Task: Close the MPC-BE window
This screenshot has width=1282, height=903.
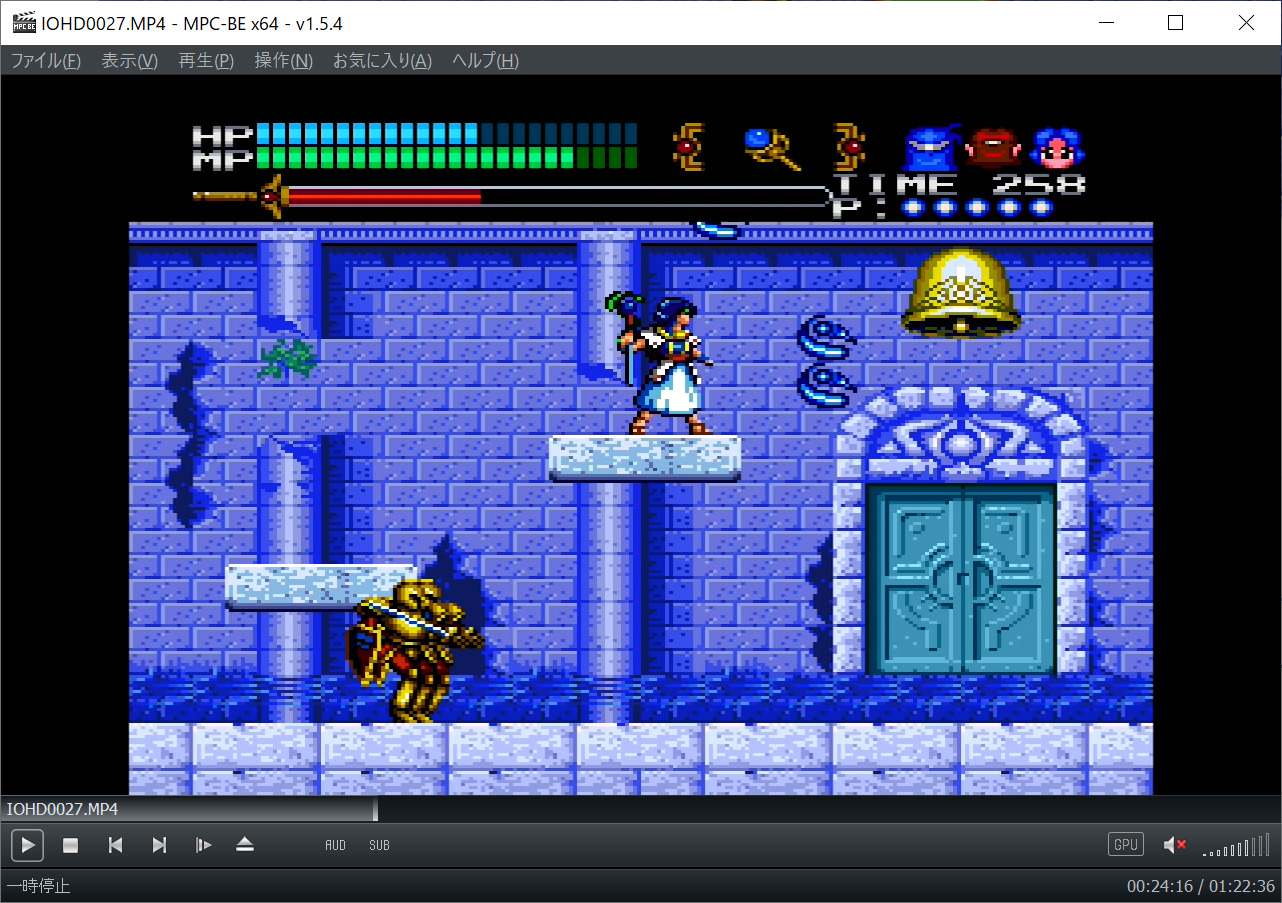Action: [x=1246, y=23]
